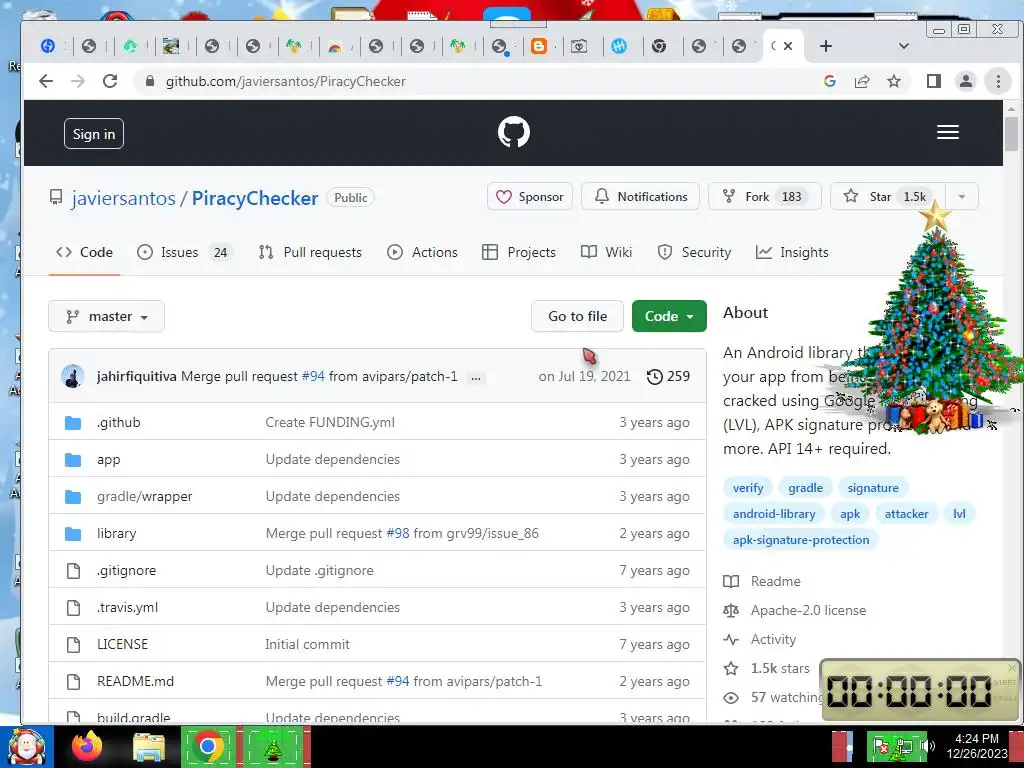
Task: Open the Readme link in About
Action: coord(762,581)
